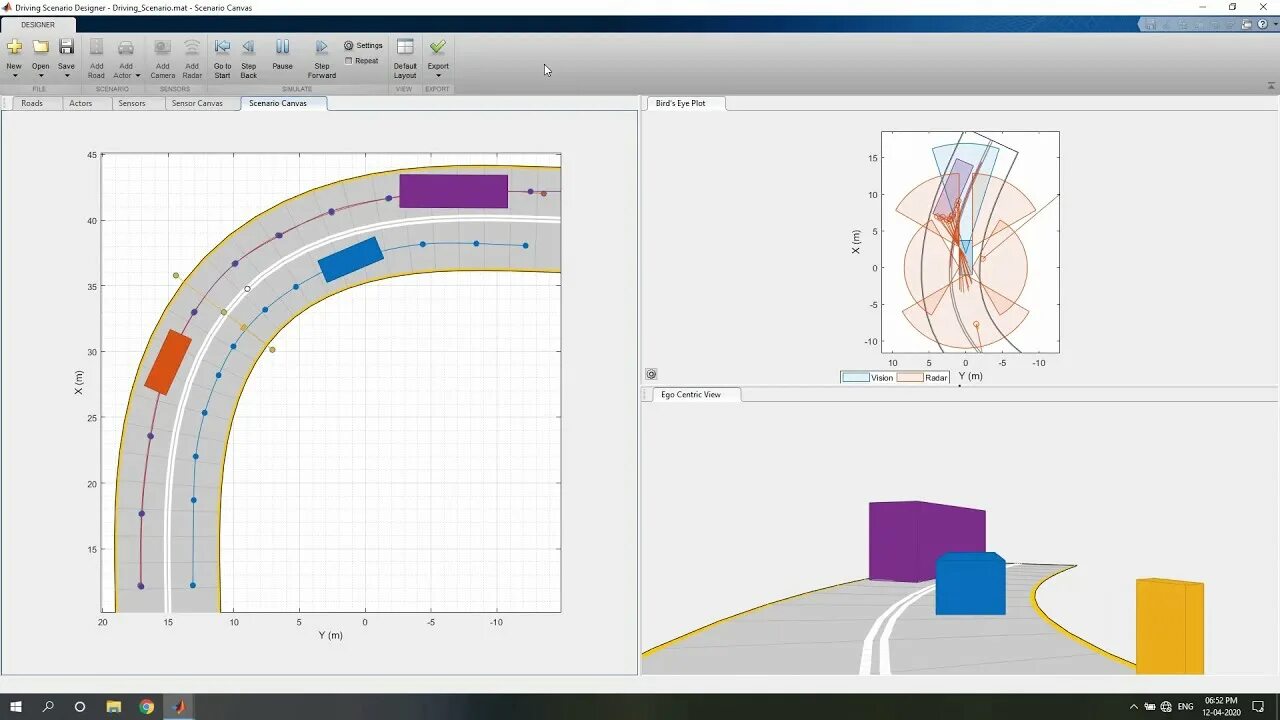1280x720 pixels.
Task: Expand the Add Actor dropdown arrow
Action: click(x=140, y=75)
